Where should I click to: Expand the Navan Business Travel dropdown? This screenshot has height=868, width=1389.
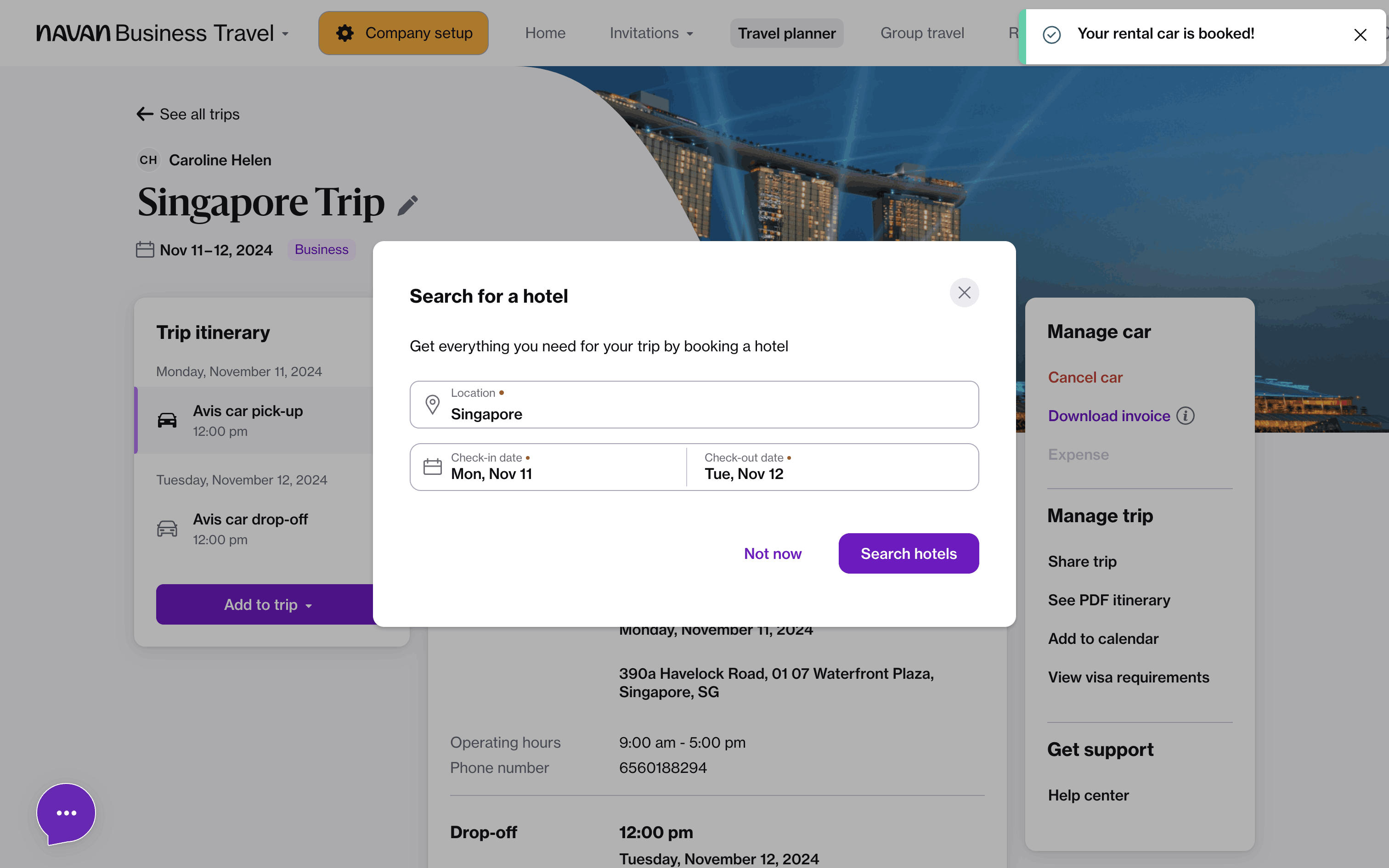[x=285, y=34]
